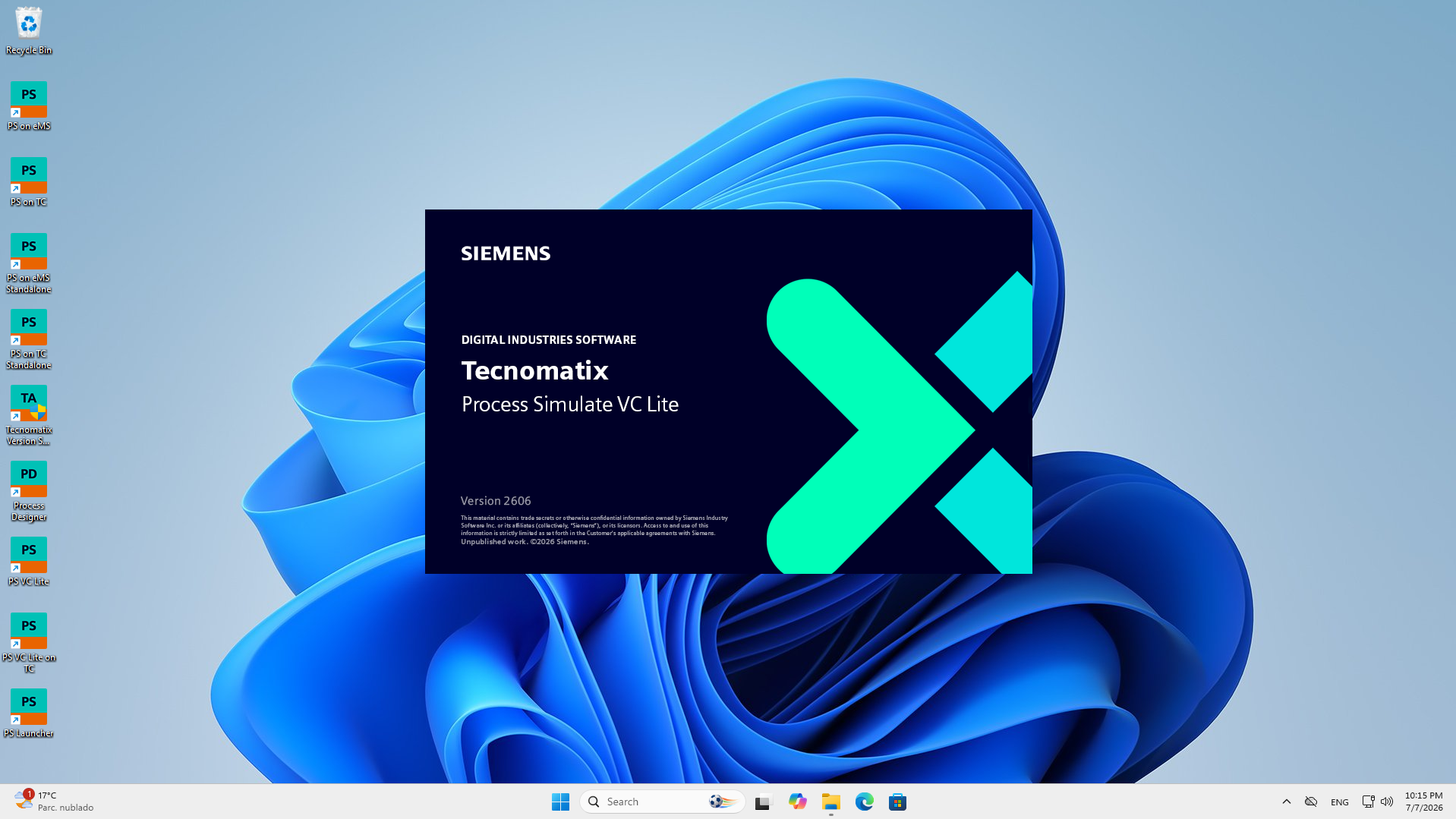This screenshot has height=819, width=1456.
Task: Open network settings tray icon
Action: coord(1368,802)
